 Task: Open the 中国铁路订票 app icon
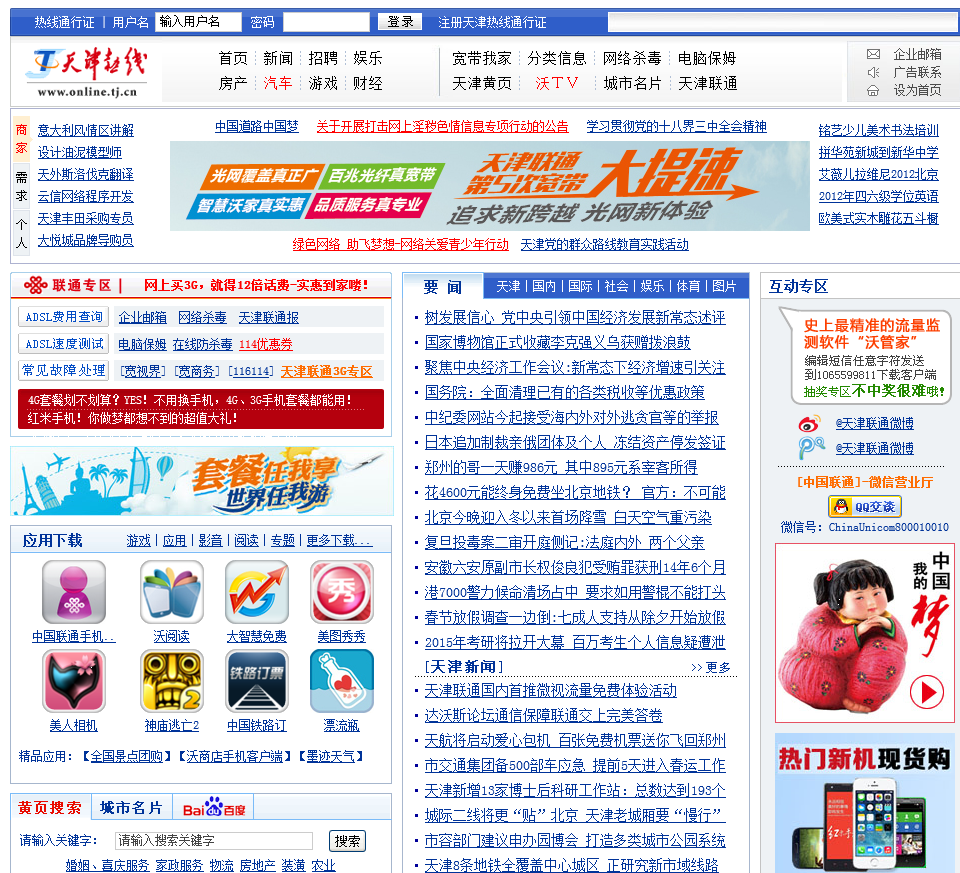(257, 681)
